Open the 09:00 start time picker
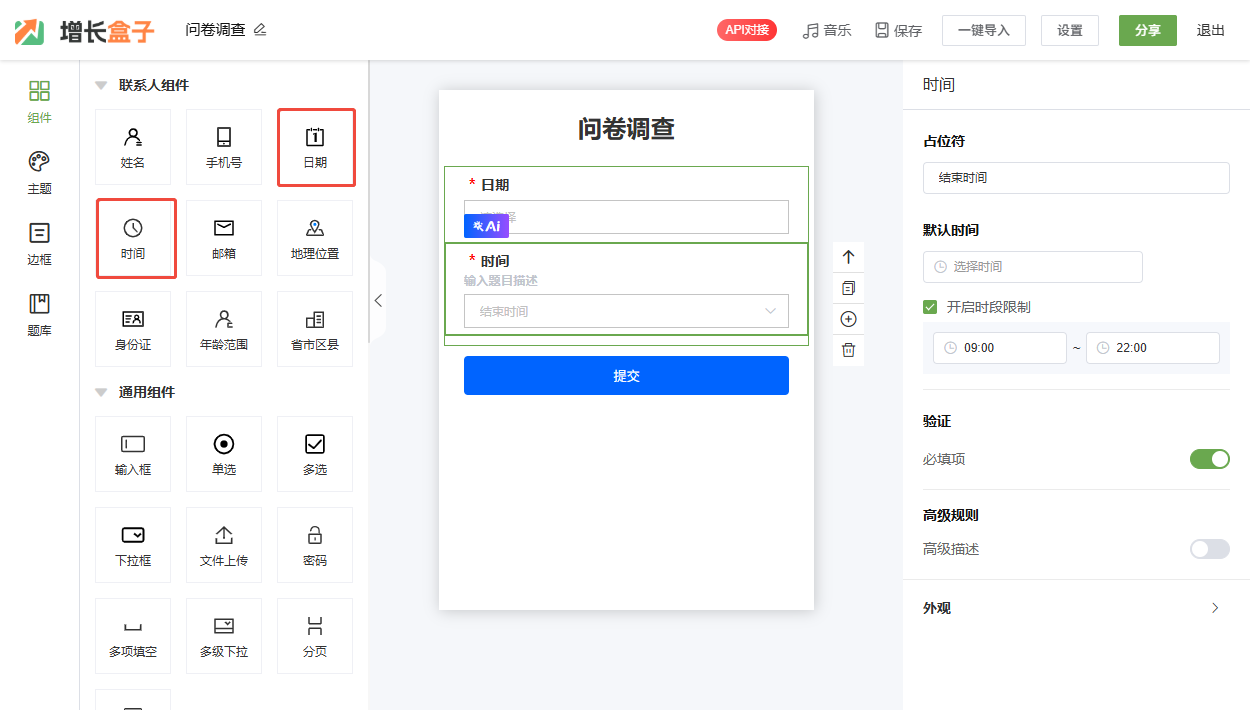 pos(1000,348)
